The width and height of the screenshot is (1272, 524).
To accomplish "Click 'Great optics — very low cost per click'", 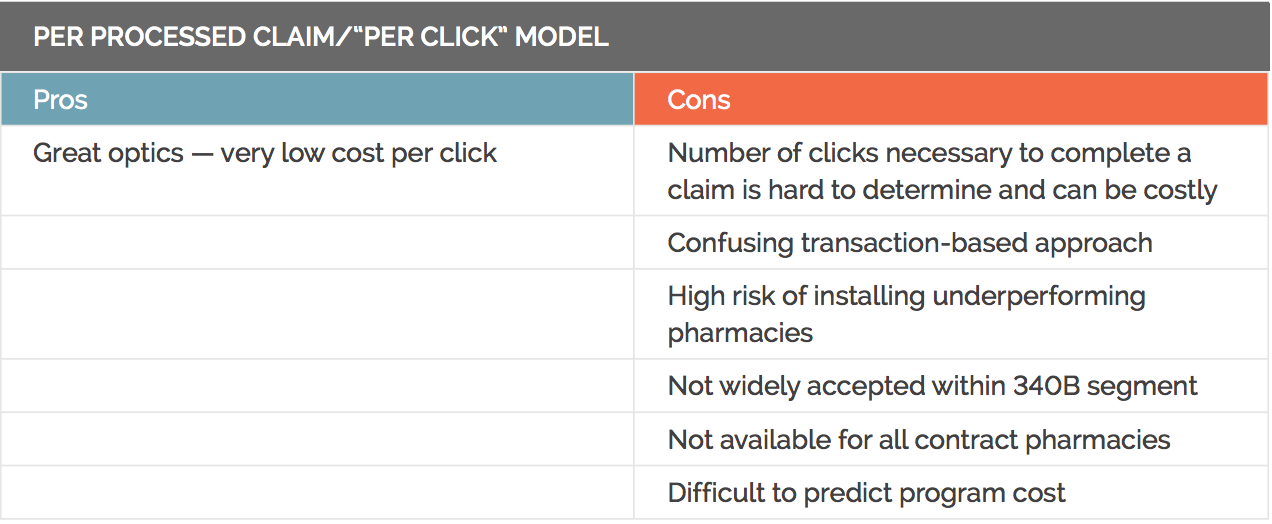I will tap(265, 153).
